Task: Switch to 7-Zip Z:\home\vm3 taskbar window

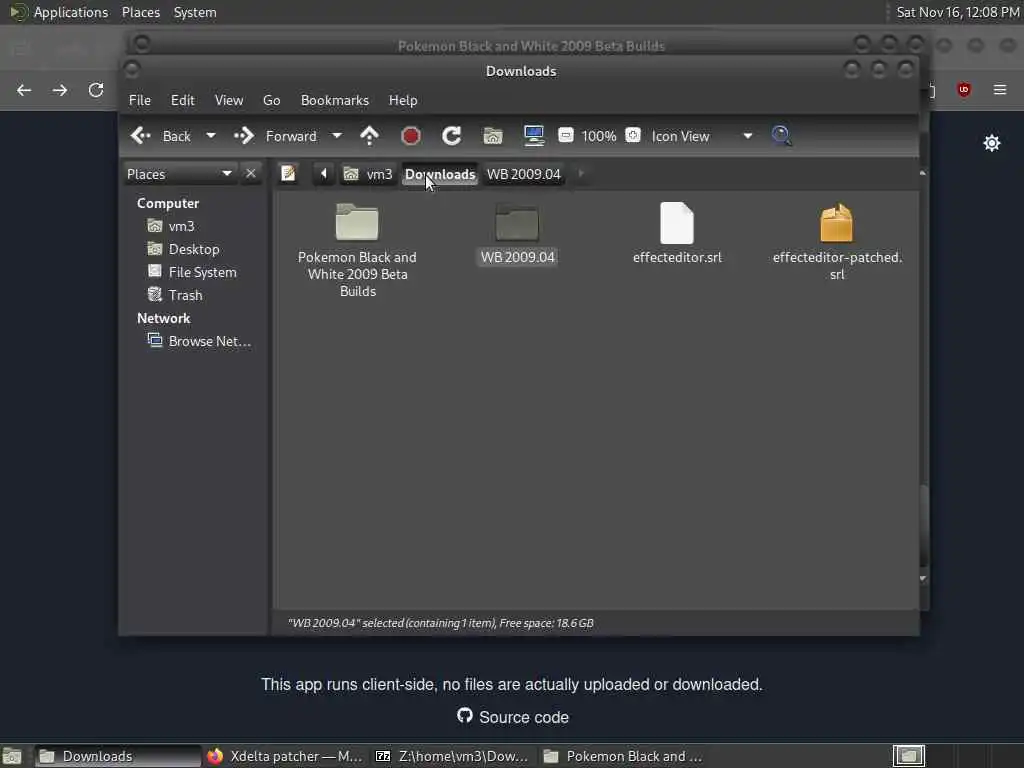Action: [453, 756]
